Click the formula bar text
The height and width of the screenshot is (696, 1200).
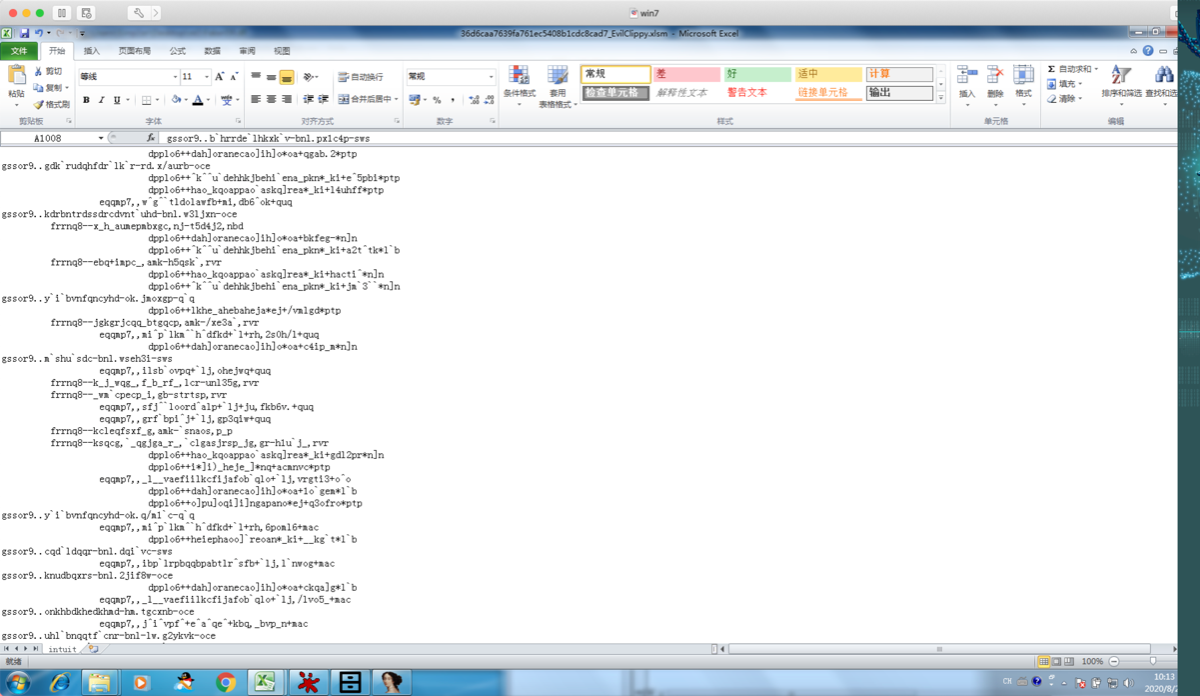(x=269, y=138)
